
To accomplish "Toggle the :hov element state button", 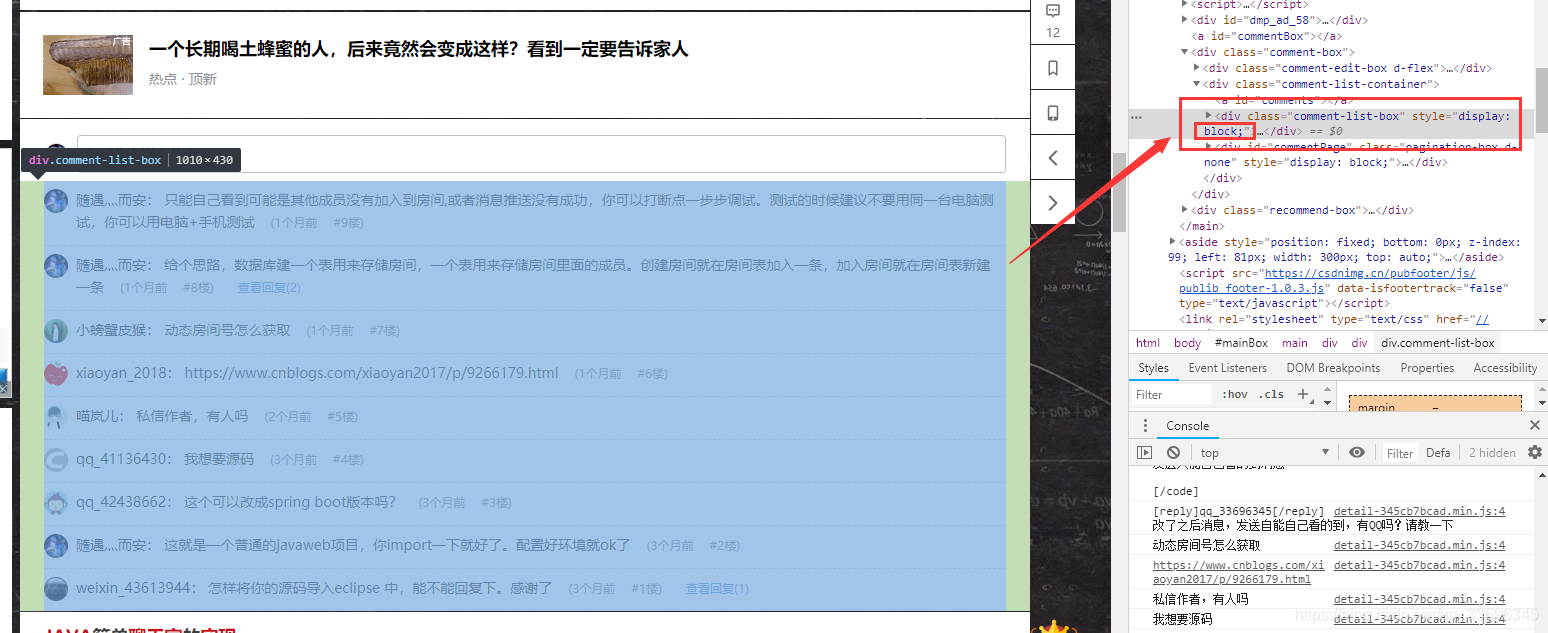I will [1236, 394].
